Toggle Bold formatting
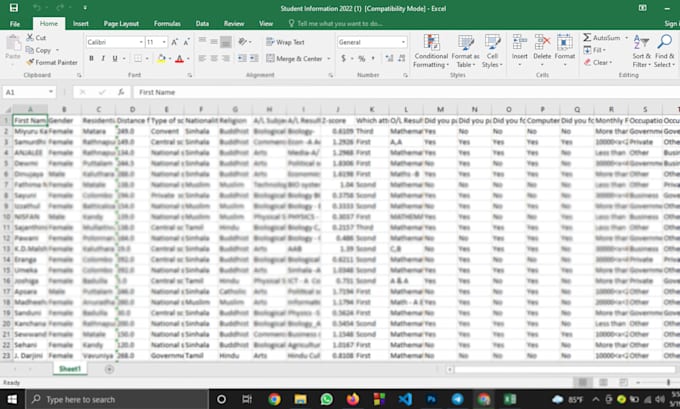Screen dimensions: 680x409 [91, 59]
